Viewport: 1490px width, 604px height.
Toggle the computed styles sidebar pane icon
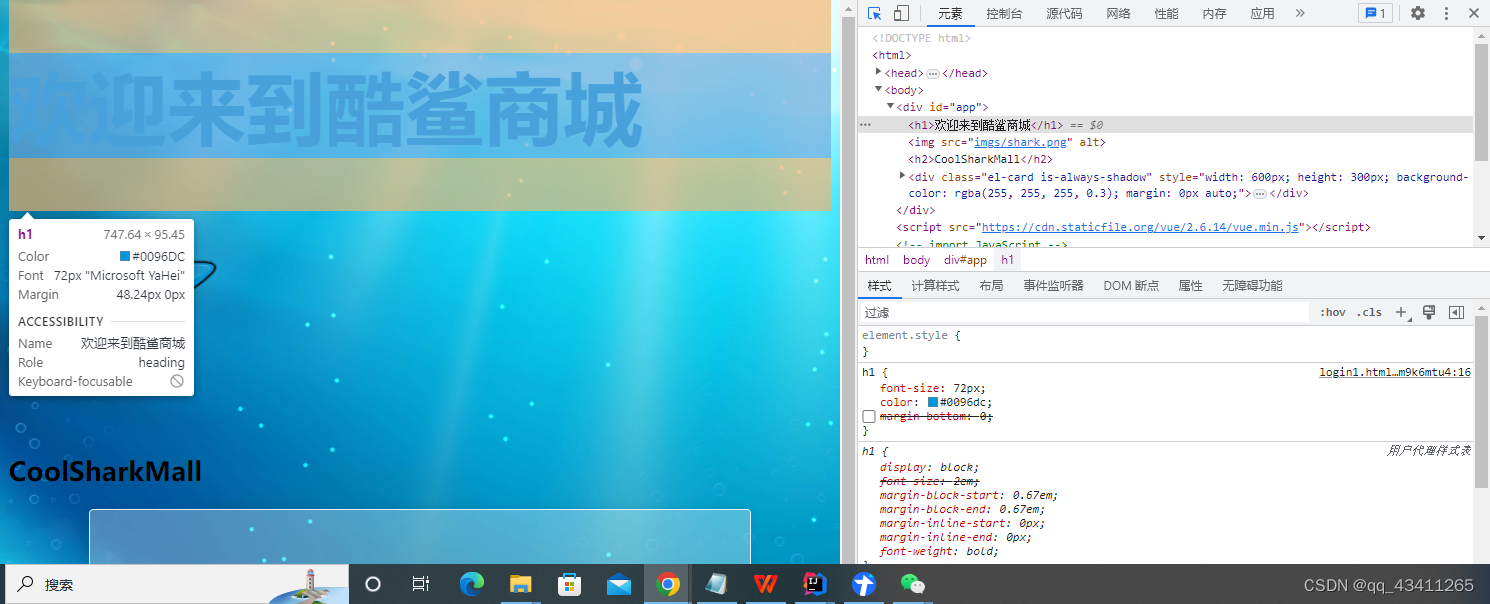point(1456,312)
